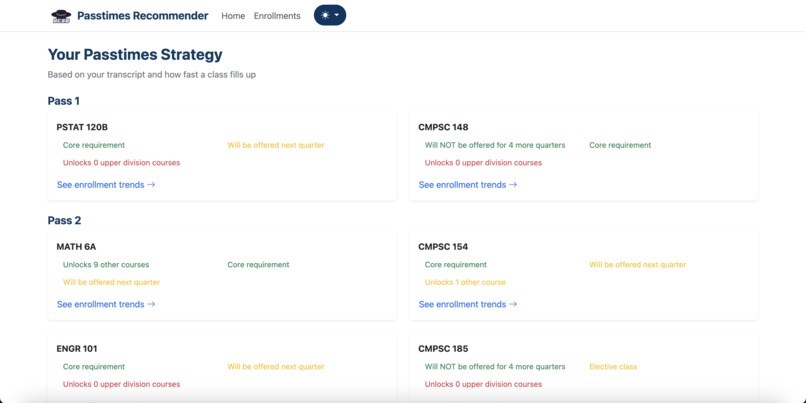
Task: Go to the Home page
Action: point(233,16)
